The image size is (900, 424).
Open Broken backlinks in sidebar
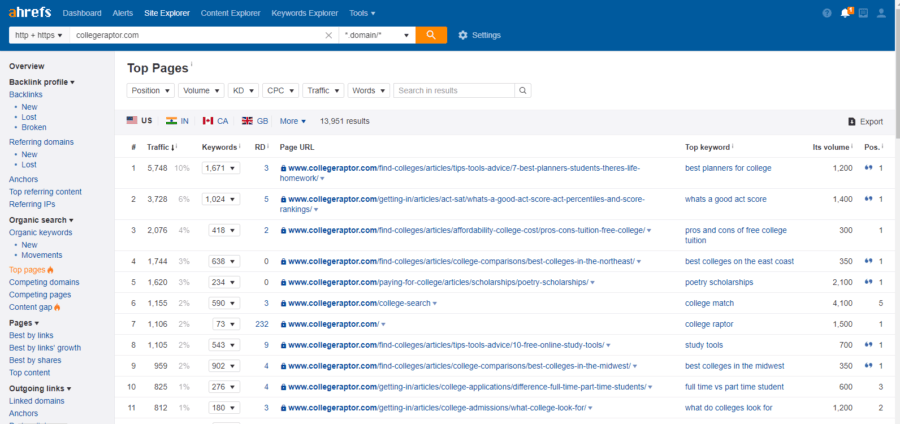point(34,127)
